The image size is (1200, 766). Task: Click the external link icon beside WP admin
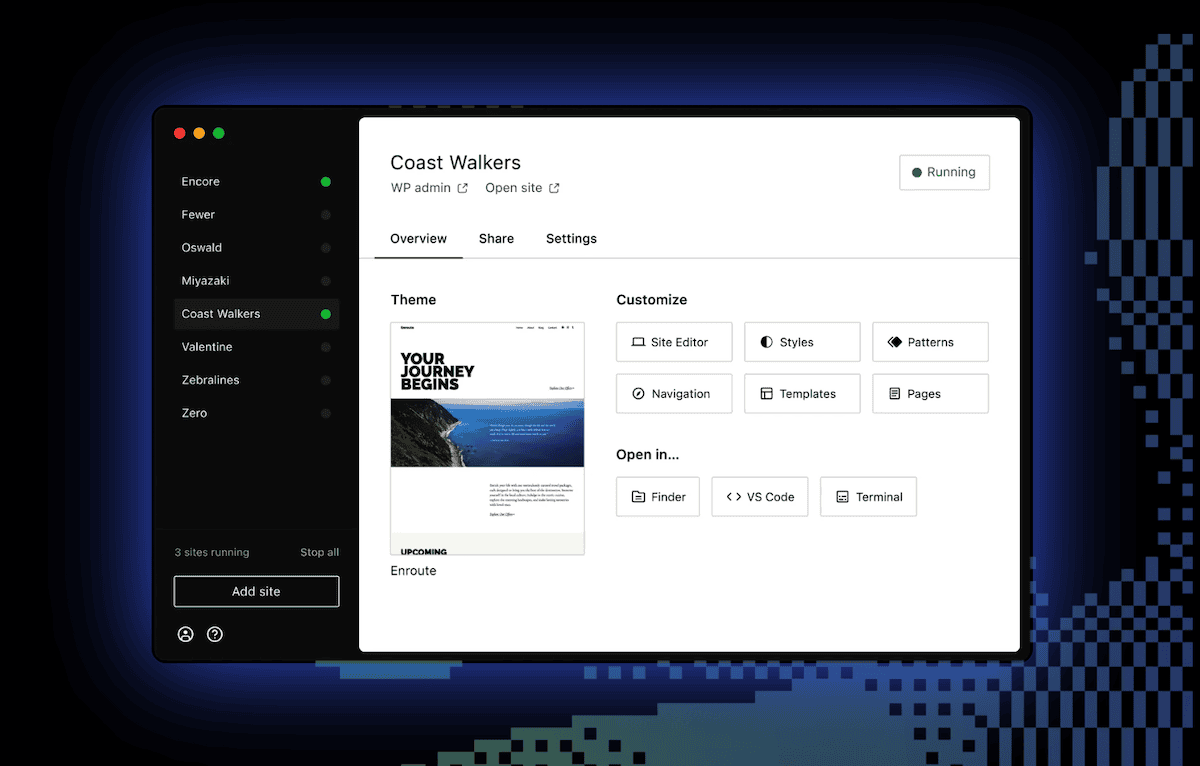click(x=462, y=188)
